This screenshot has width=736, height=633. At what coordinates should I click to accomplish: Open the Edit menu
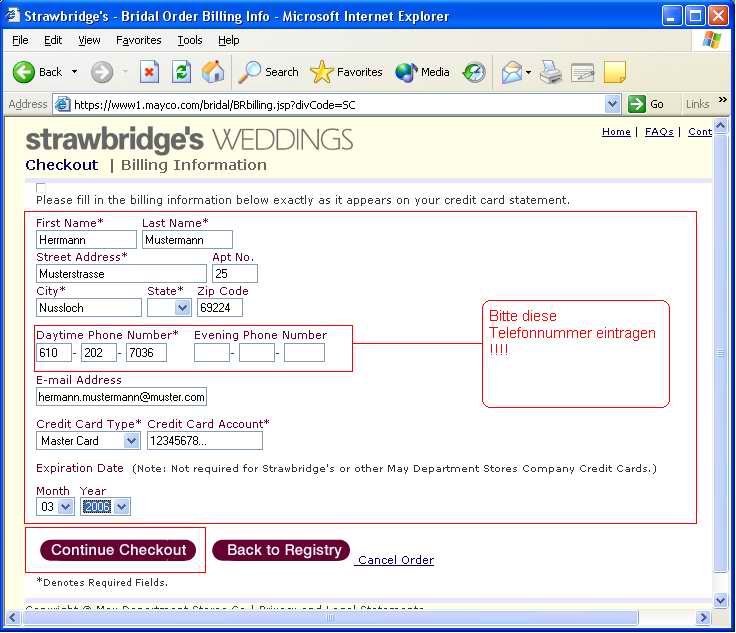[53, 40]
